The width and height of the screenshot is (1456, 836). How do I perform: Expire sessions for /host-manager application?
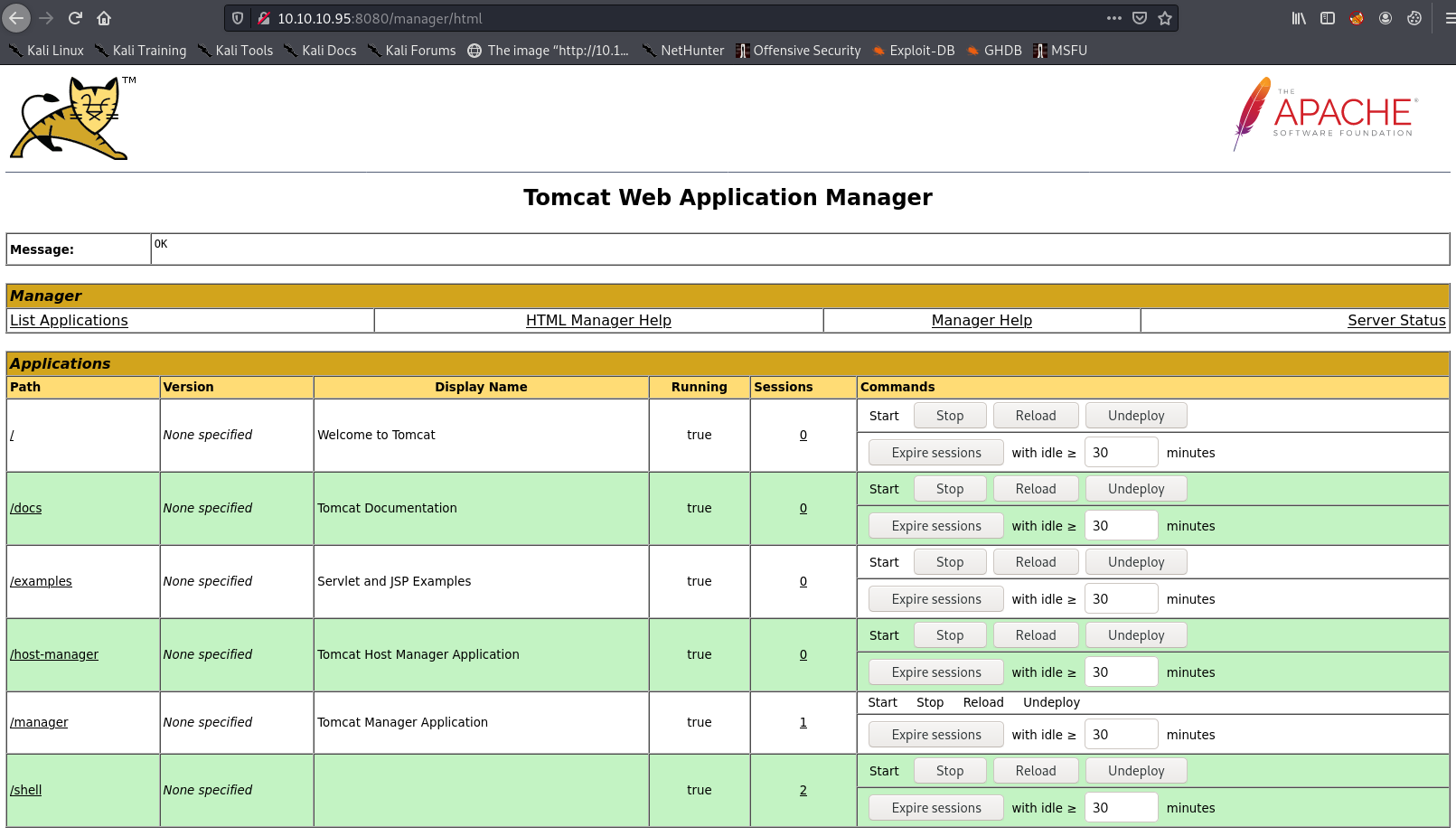(935, 672)
